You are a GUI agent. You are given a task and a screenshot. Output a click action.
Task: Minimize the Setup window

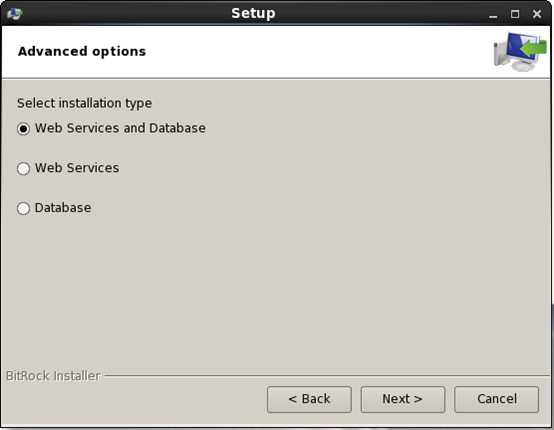[x=493, y=14]
